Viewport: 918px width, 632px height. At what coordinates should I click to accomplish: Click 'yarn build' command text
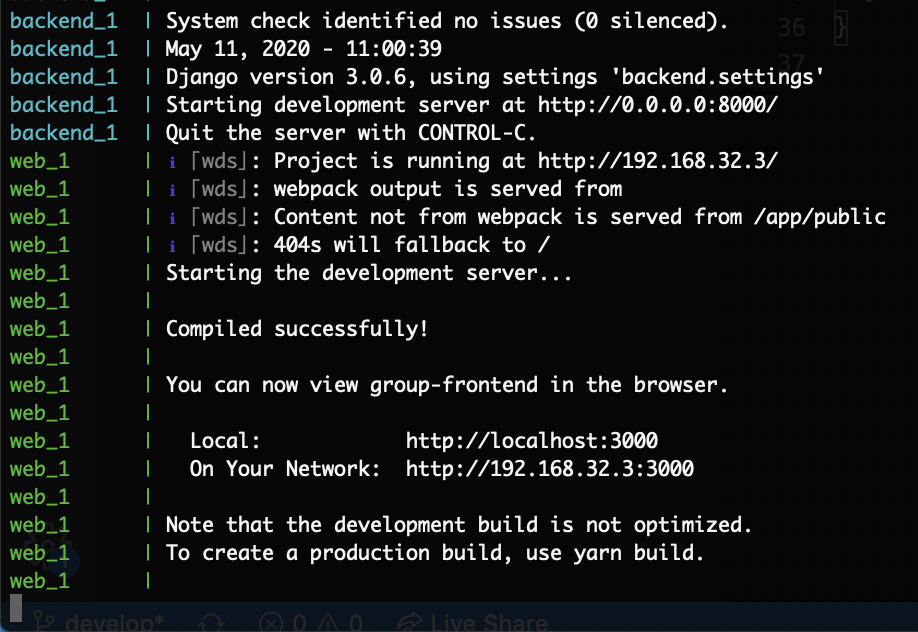coord(636,553)
